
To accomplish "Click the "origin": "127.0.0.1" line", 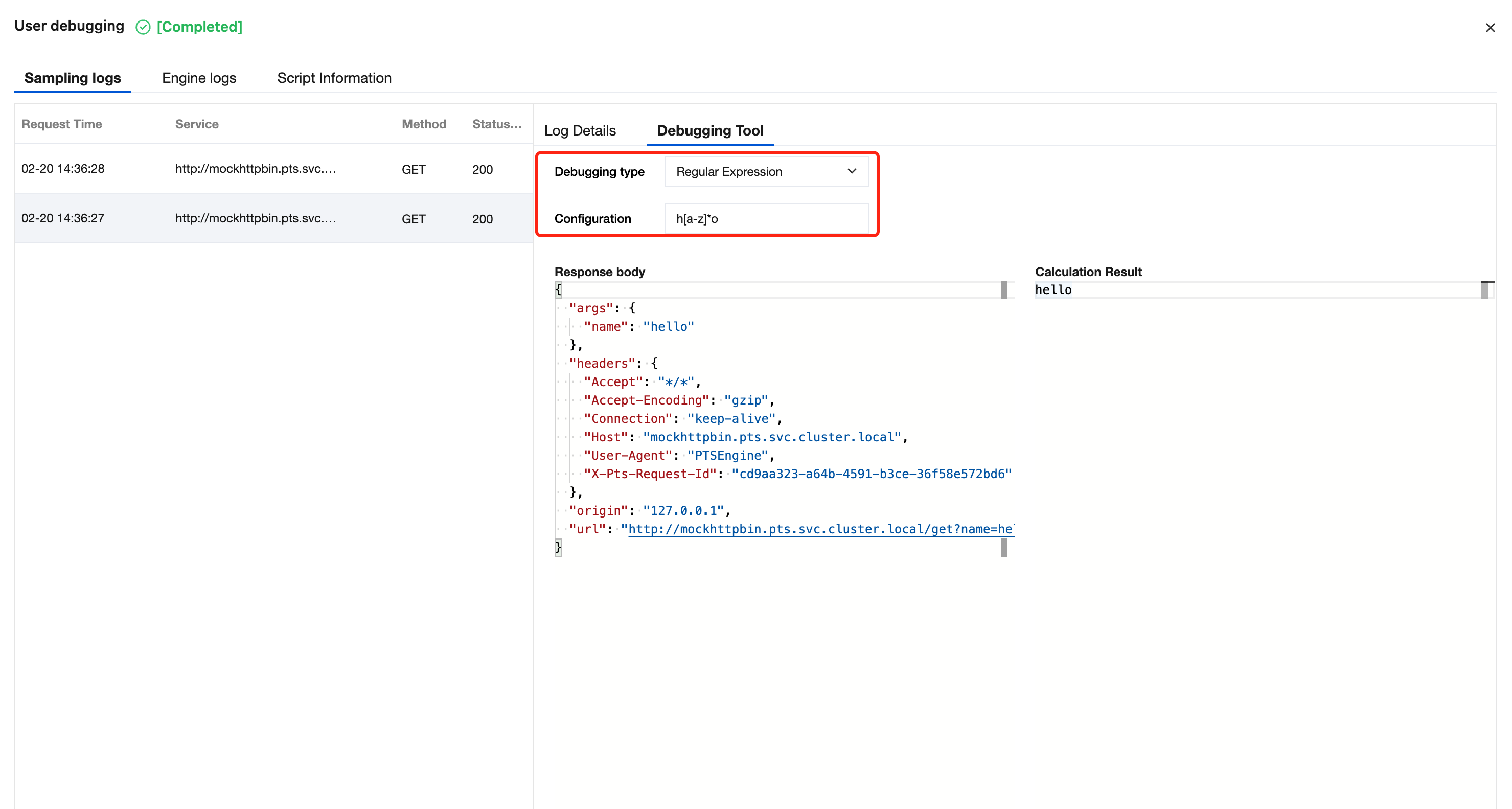I will coord(649,511).
